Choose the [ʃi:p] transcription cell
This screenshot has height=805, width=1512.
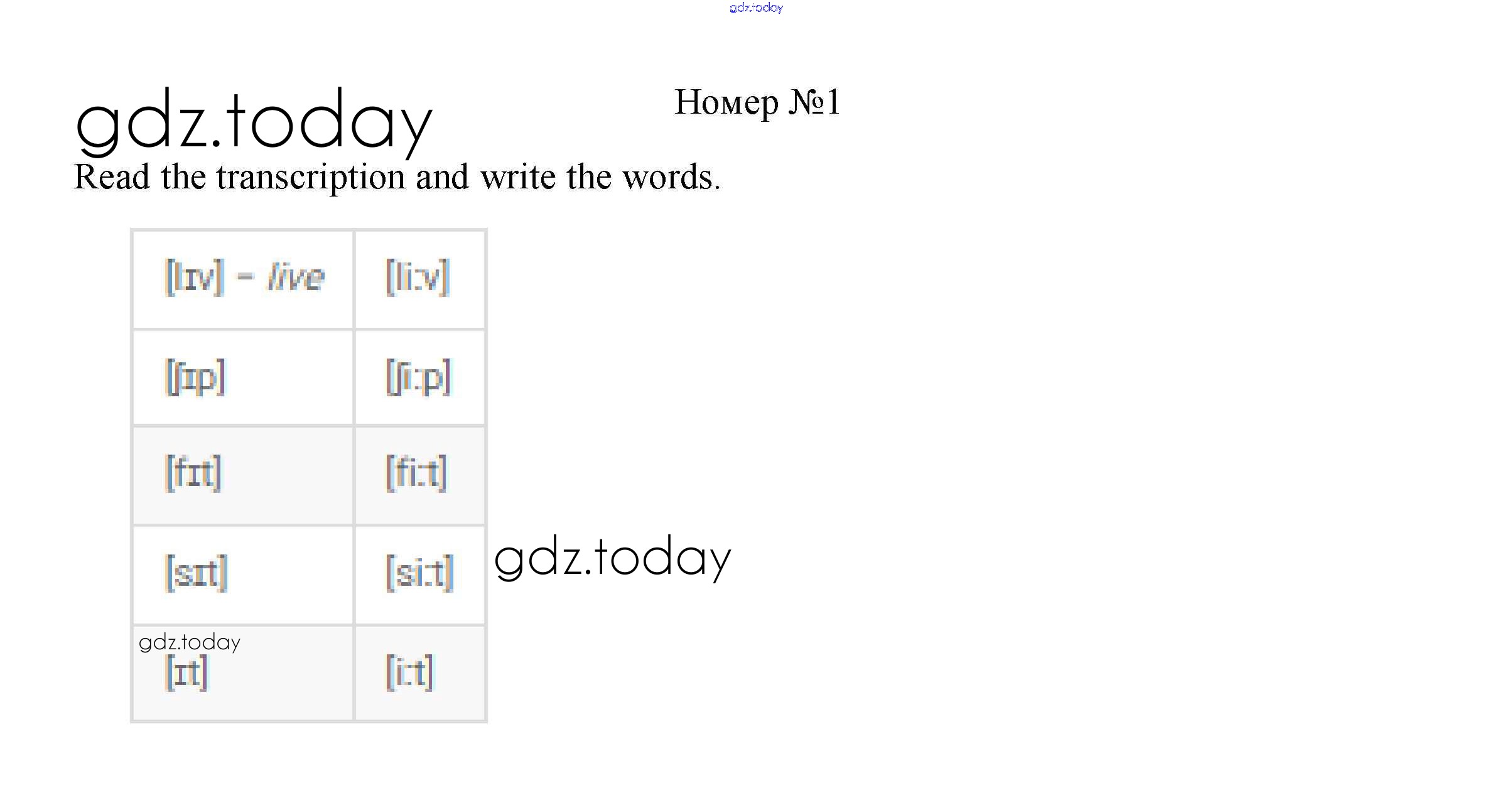pos(418,377)
